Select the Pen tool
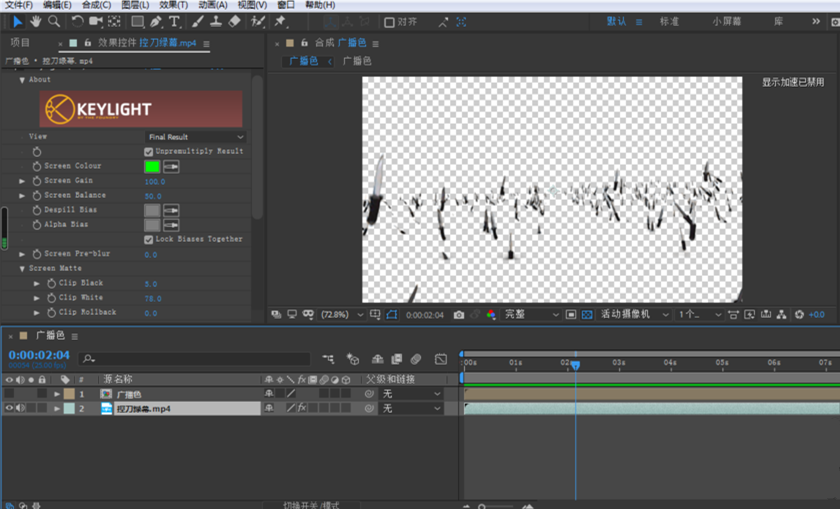Image resolution: width=840 pixels, height=509 pixels. 156,21
